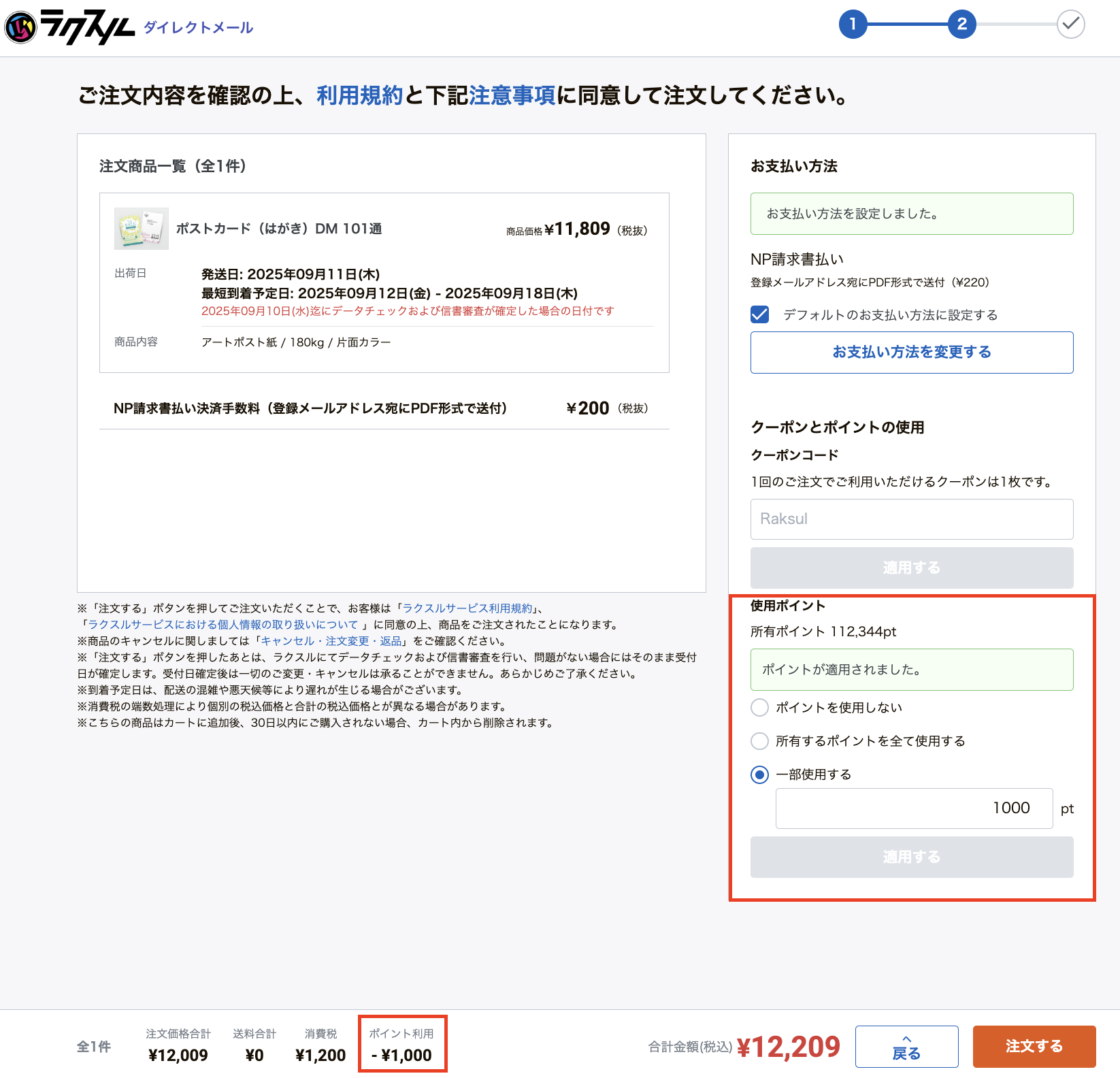Select 所有するポイントを全て使用する radio option

pyautogui.click(x=759, y=741)
